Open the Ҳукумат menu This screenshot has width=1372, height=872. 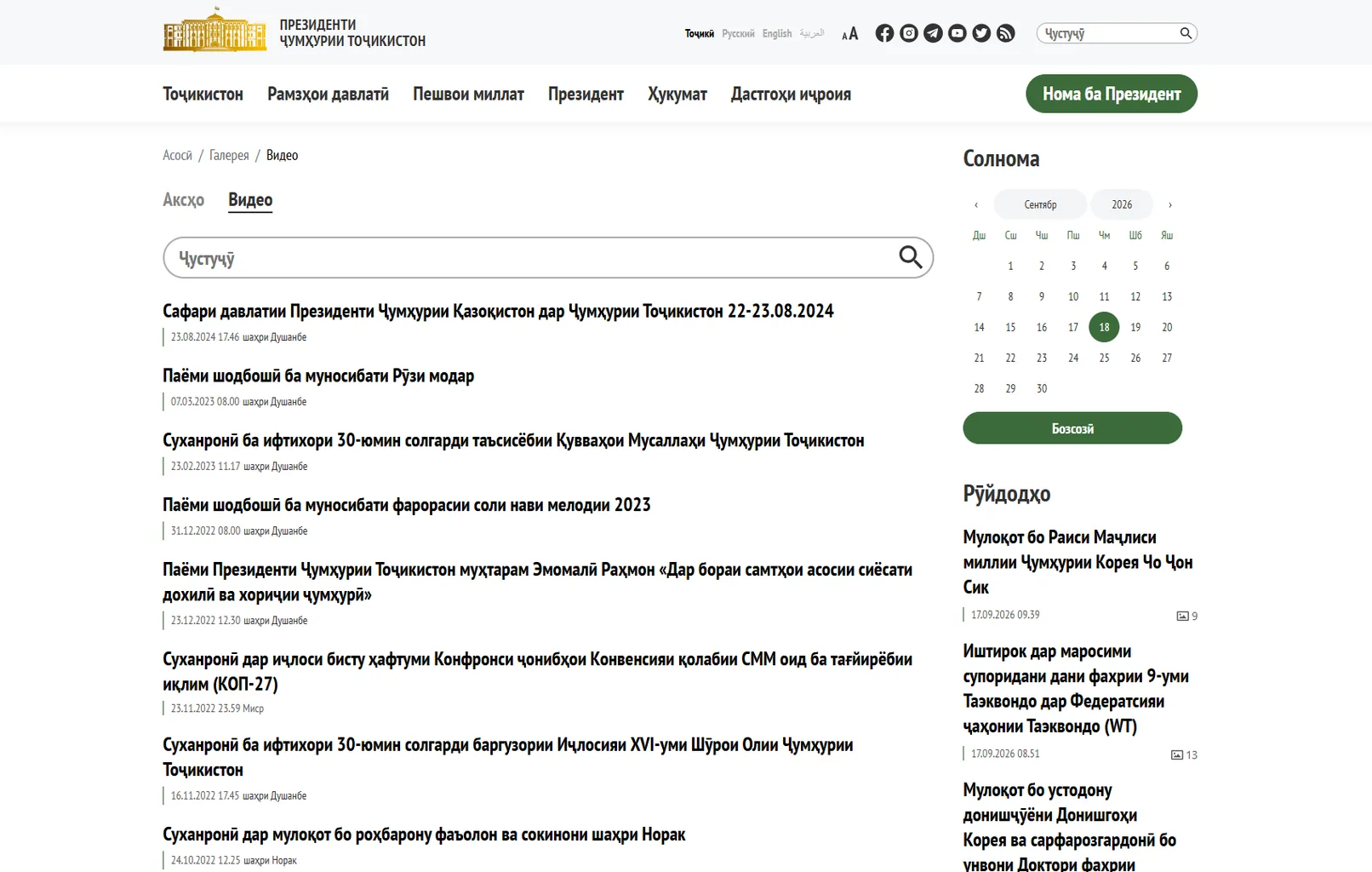point(677,94)
